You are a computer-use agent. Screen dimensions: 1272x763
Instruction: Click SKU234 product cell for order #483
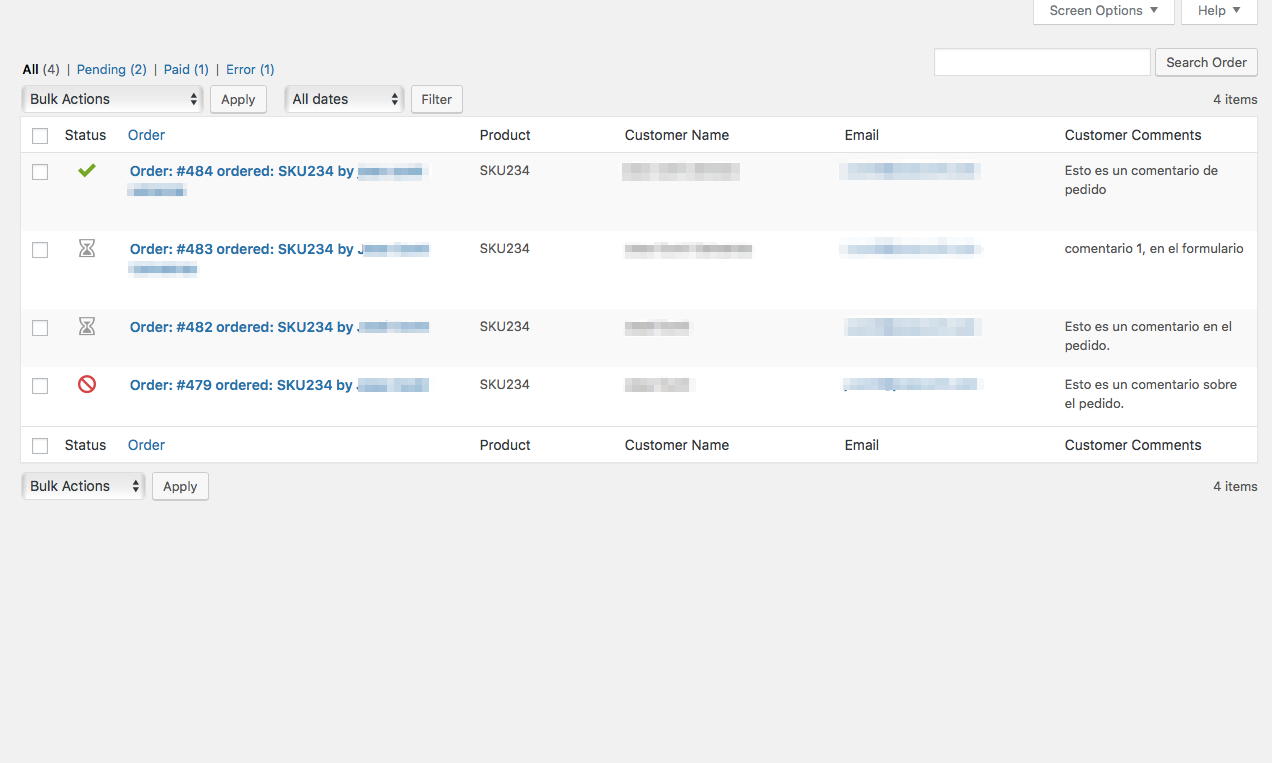(x=505, y=249)
